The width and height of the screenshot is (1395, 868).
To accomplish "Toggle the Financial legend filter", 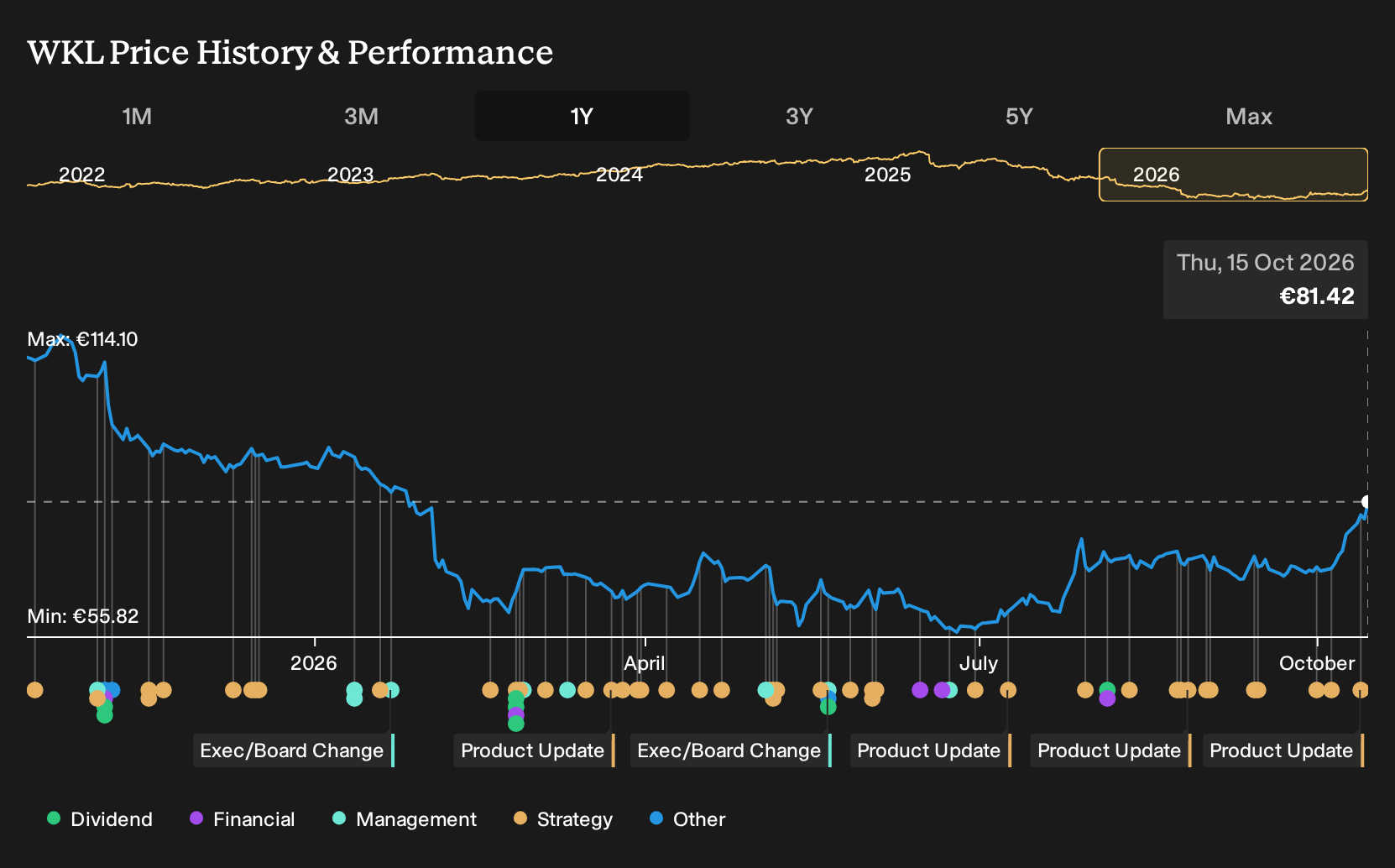I will pyautogui.click(x=242, y=818).
